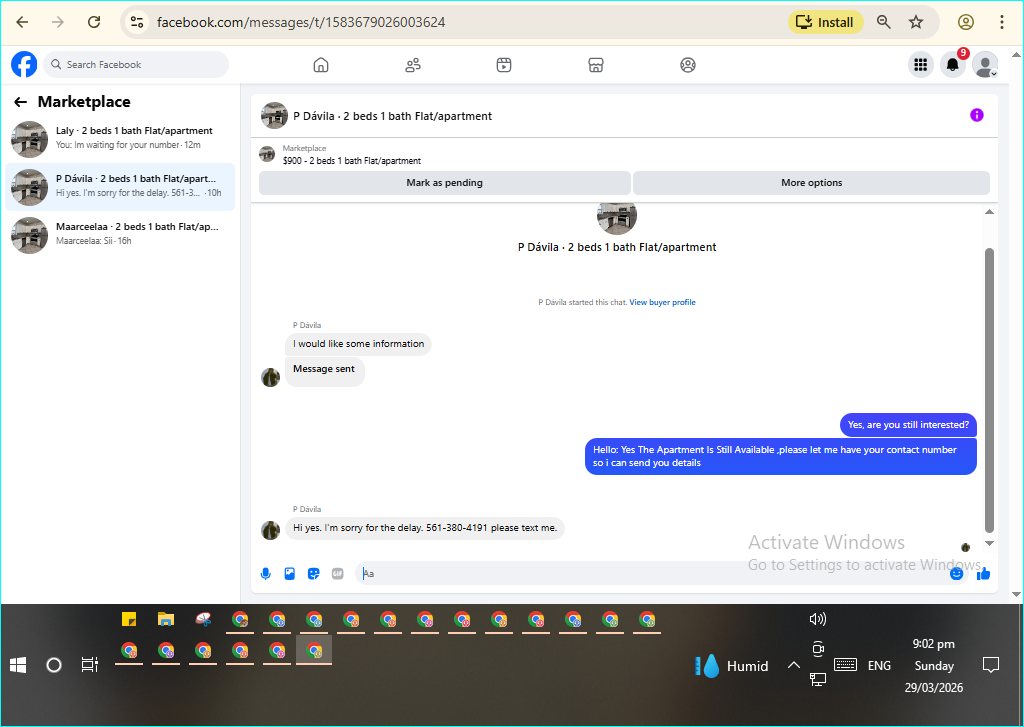Open the Groups icon in top navigation
Viewport: 1024px width, 727px height.
pos(688,65)
